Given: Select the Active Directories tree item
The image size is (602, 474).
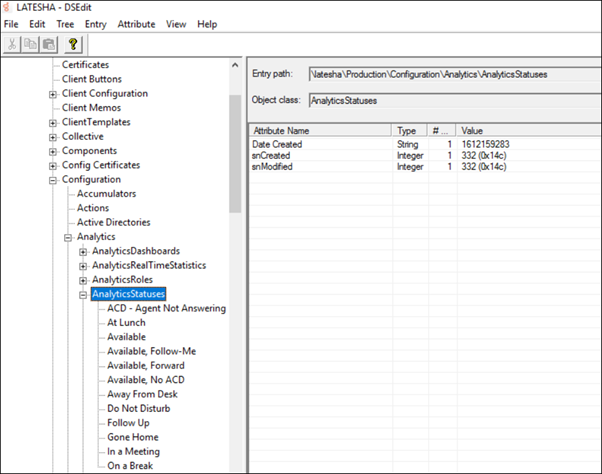Looking at the screenshot, I should (x=114, y=222).
